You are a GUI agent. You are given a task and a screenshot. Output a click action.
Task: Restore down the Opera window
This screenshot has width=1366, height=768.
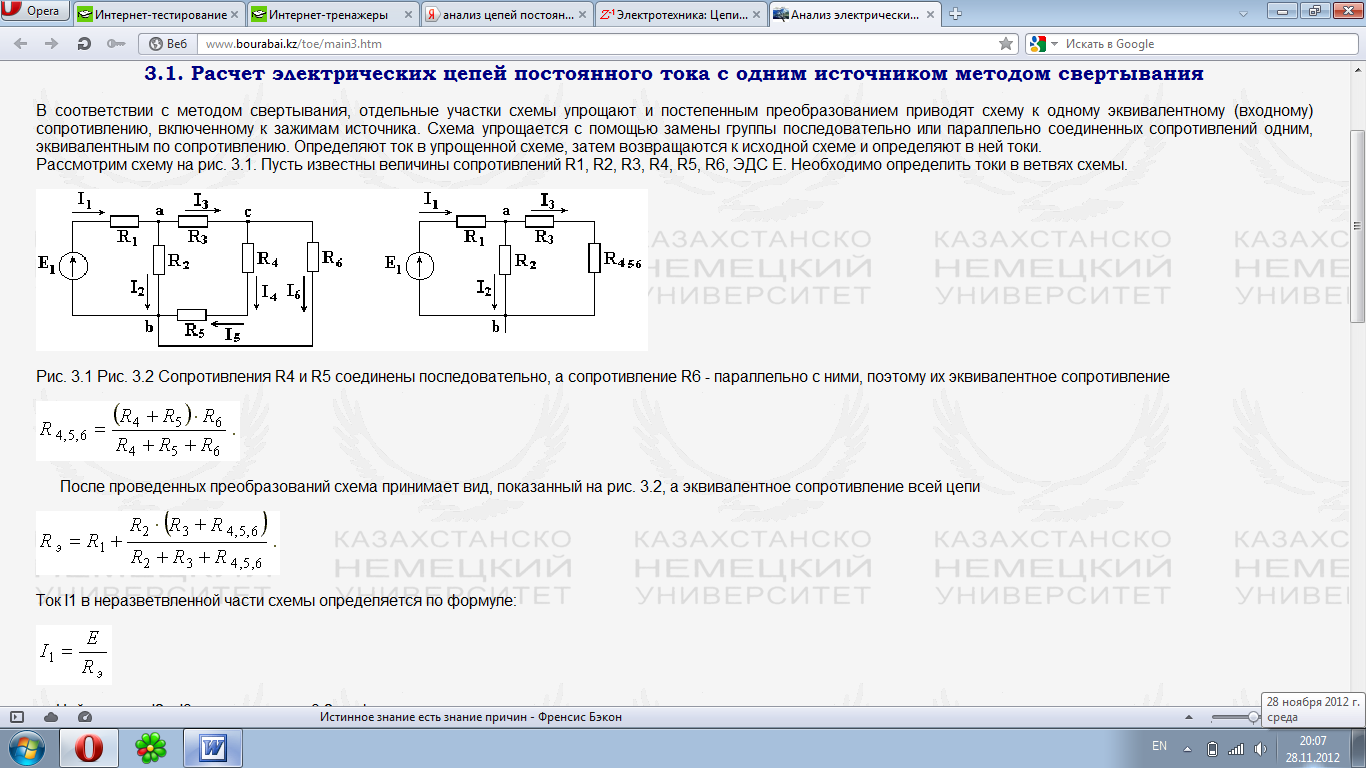click(1313, 10)
